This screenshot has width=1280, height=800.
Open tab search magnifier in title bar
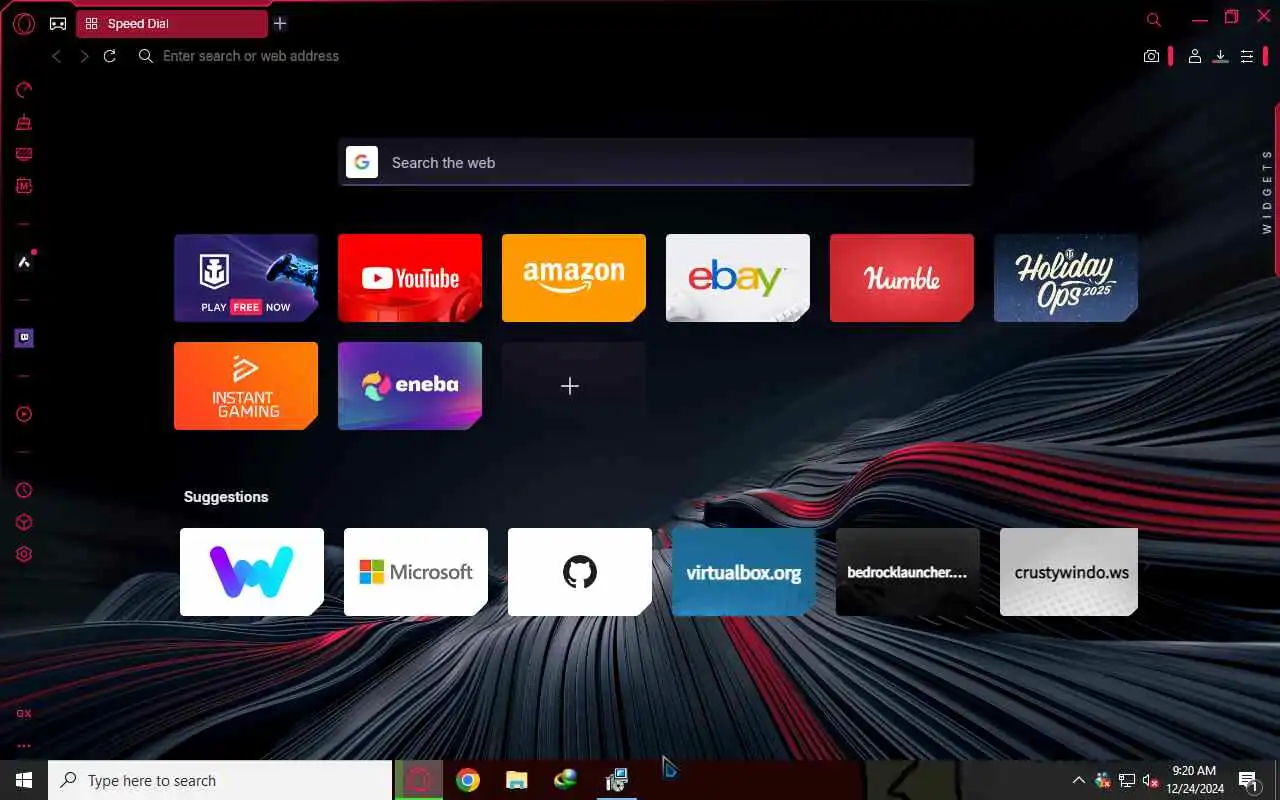coord(1154,19)
